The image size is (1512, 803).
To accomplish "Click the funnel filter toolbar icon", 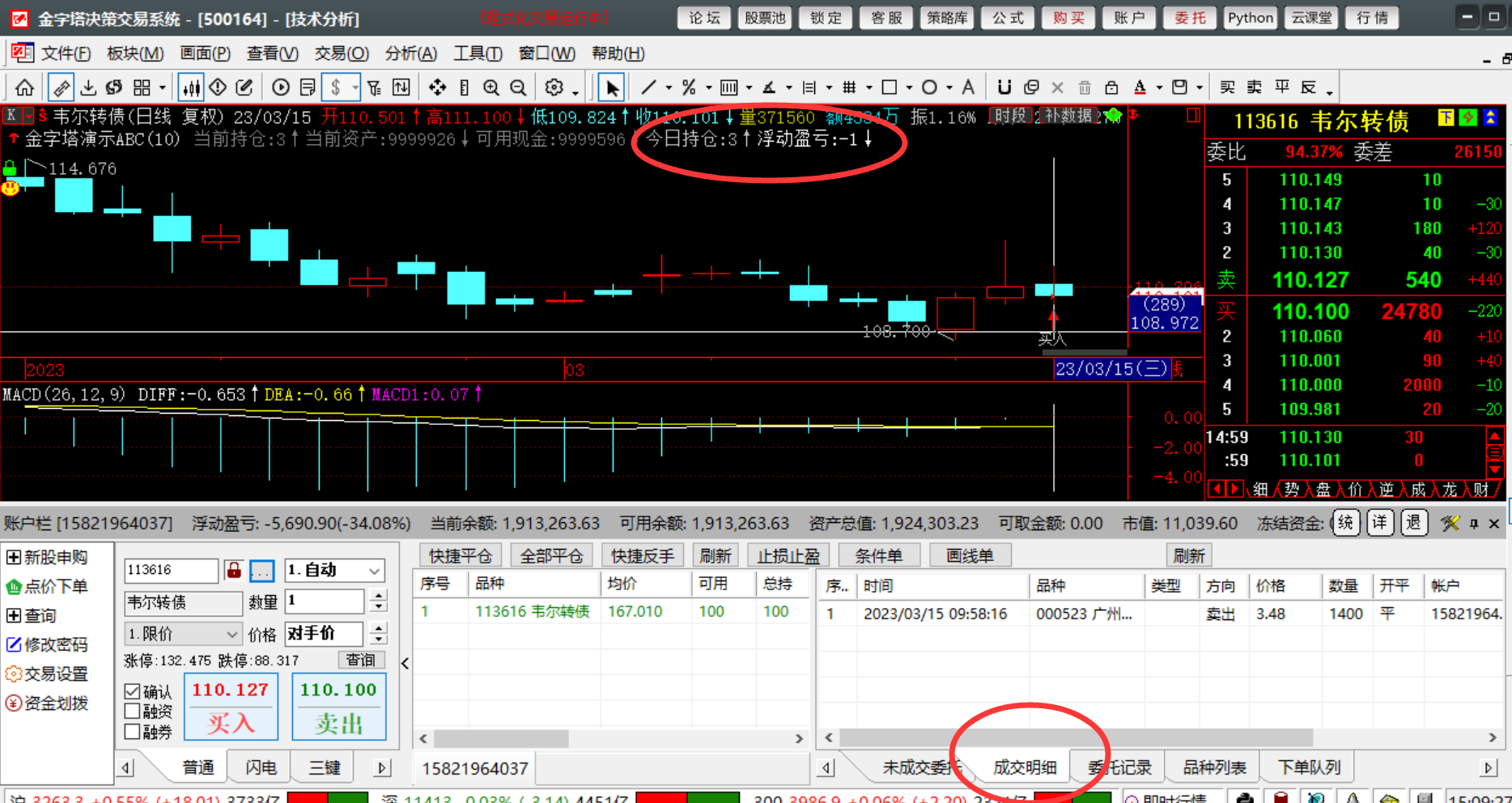I will (374, 87).
